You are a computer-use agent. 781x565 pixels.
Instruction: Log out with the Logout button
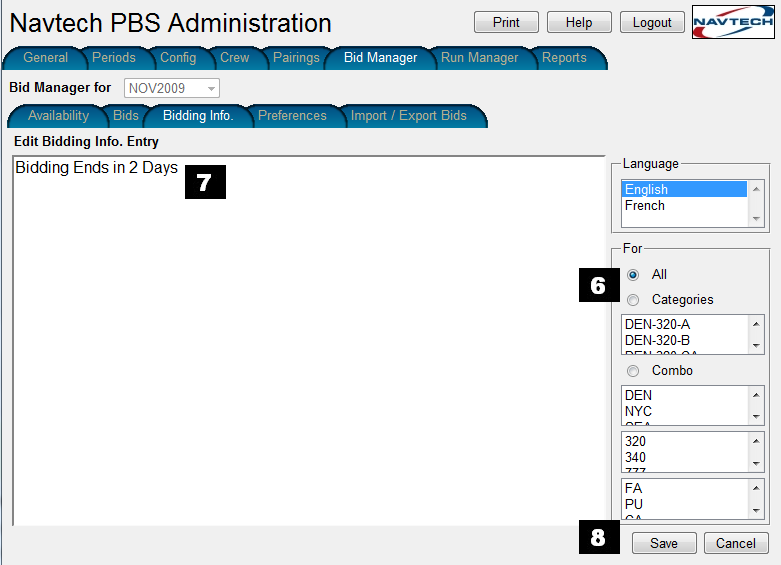coord(652,22)
